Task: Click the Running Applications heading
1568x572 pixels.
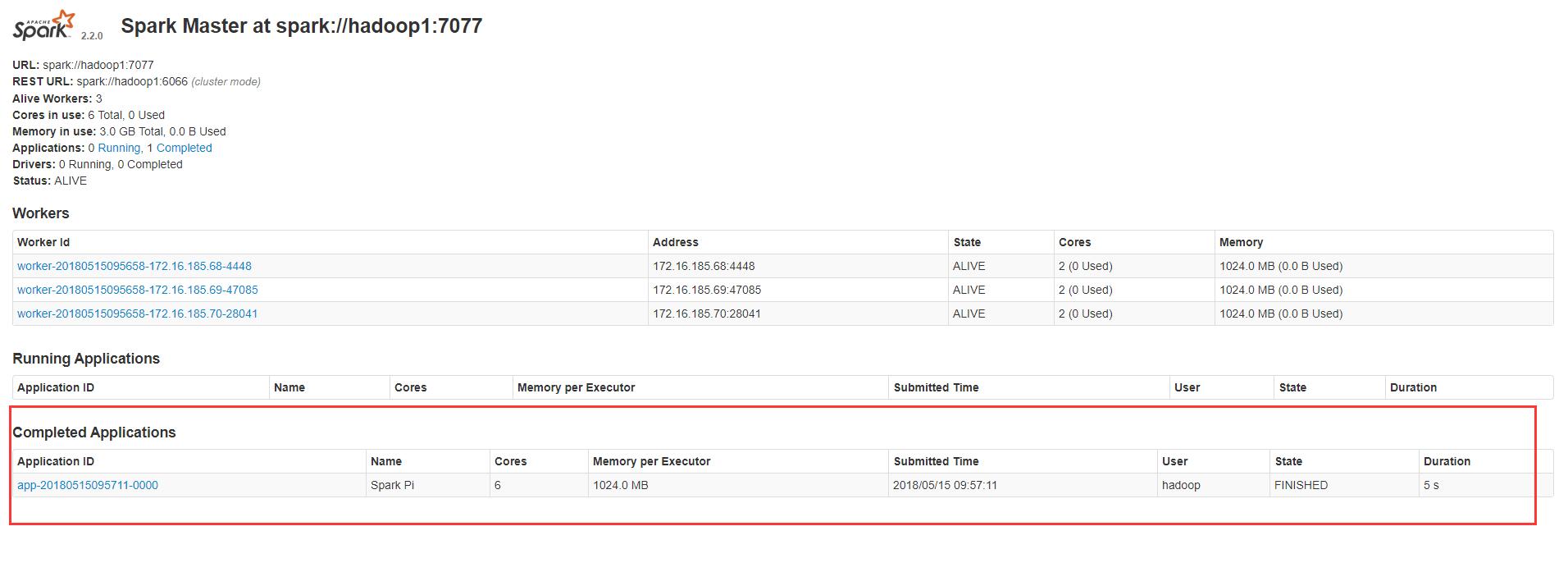Action: click(86, 359)
